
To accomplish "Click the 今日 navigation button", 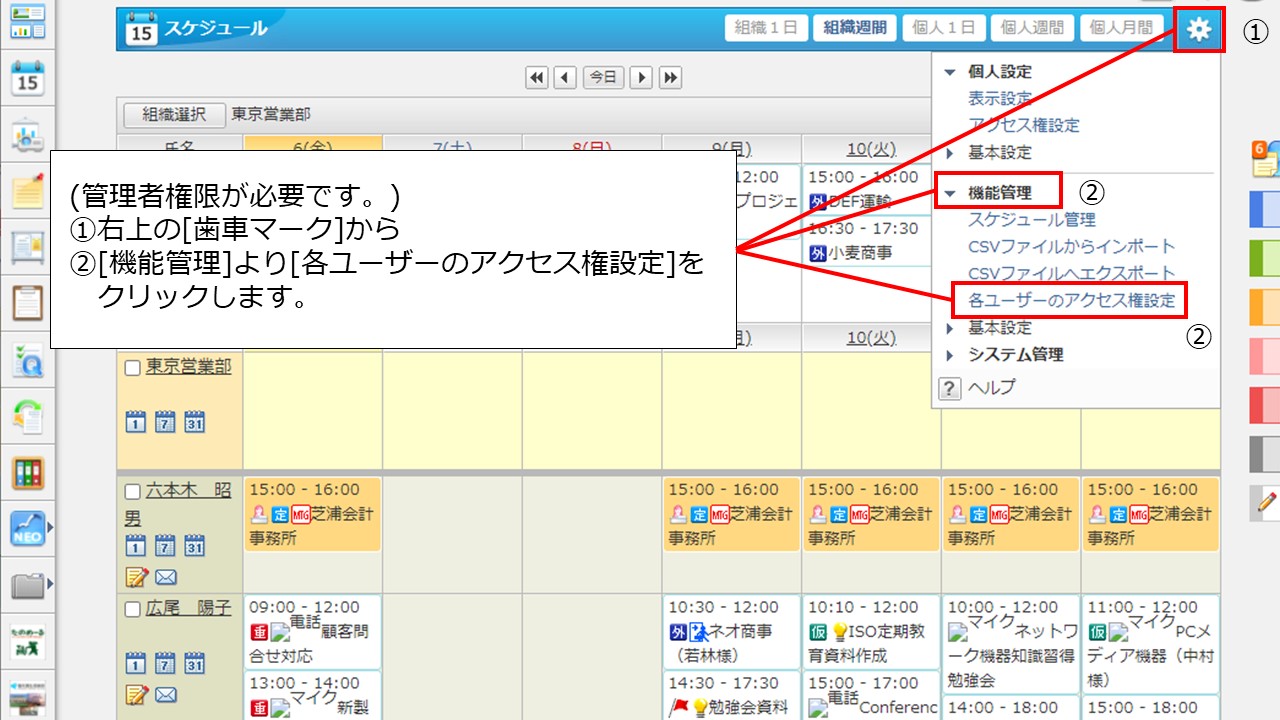I will click(602, 77).
